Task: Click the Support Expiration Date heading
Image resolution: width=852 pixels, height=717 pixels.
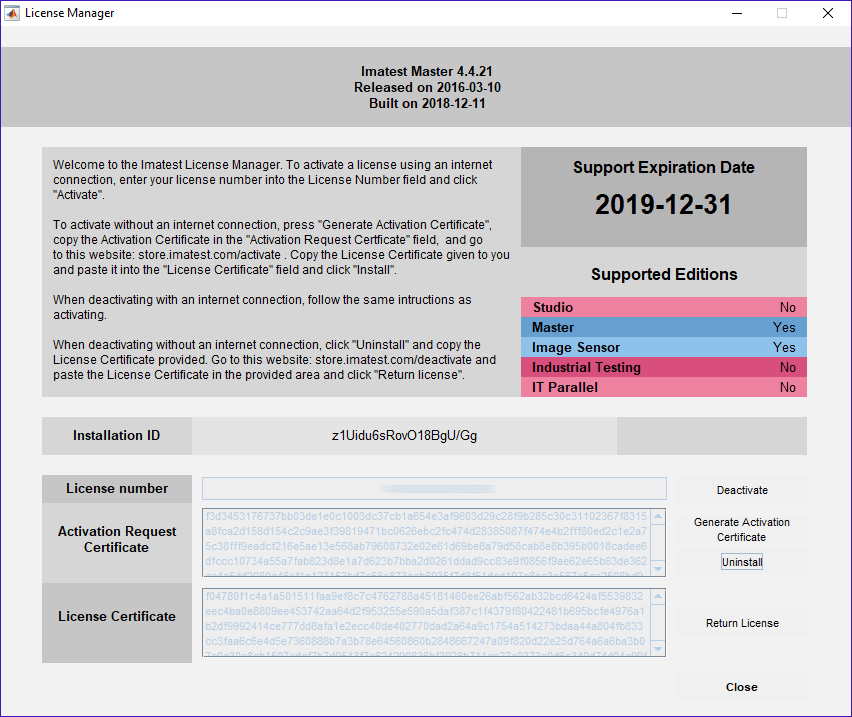Action: [x=663, y=167]
